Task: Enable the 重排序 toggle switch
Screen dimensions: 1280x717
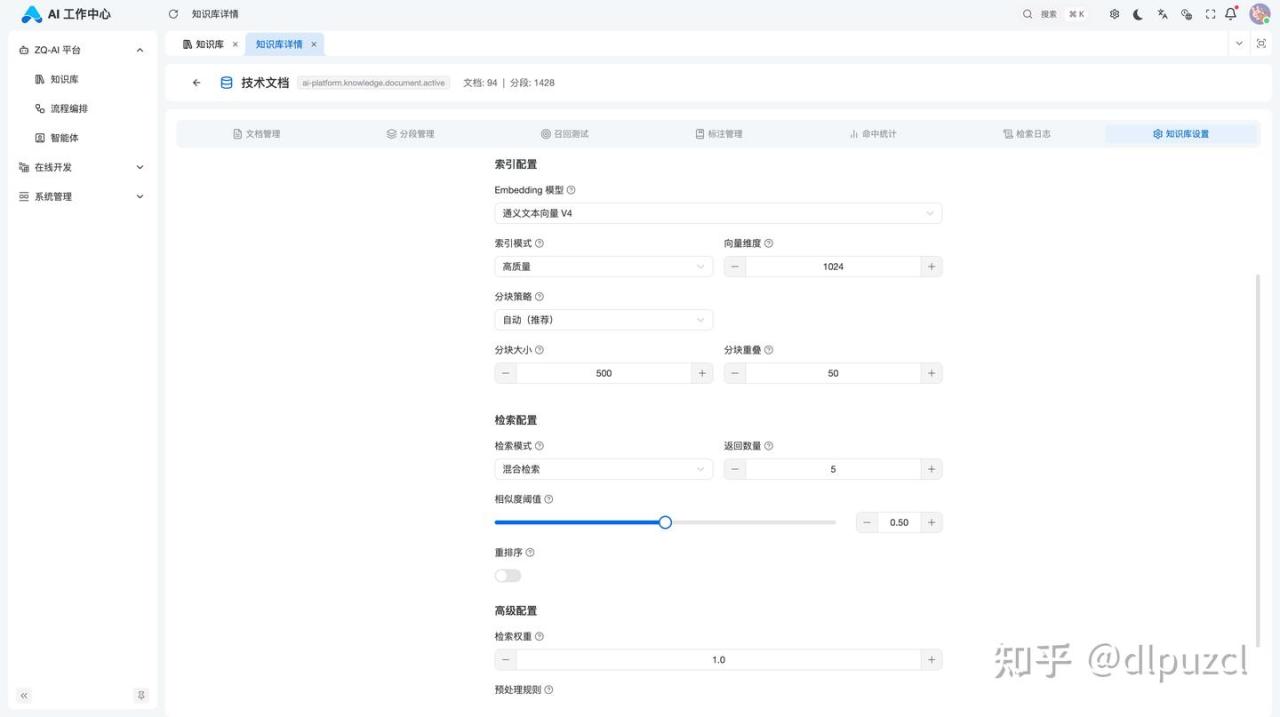Action: coord(508,576)
